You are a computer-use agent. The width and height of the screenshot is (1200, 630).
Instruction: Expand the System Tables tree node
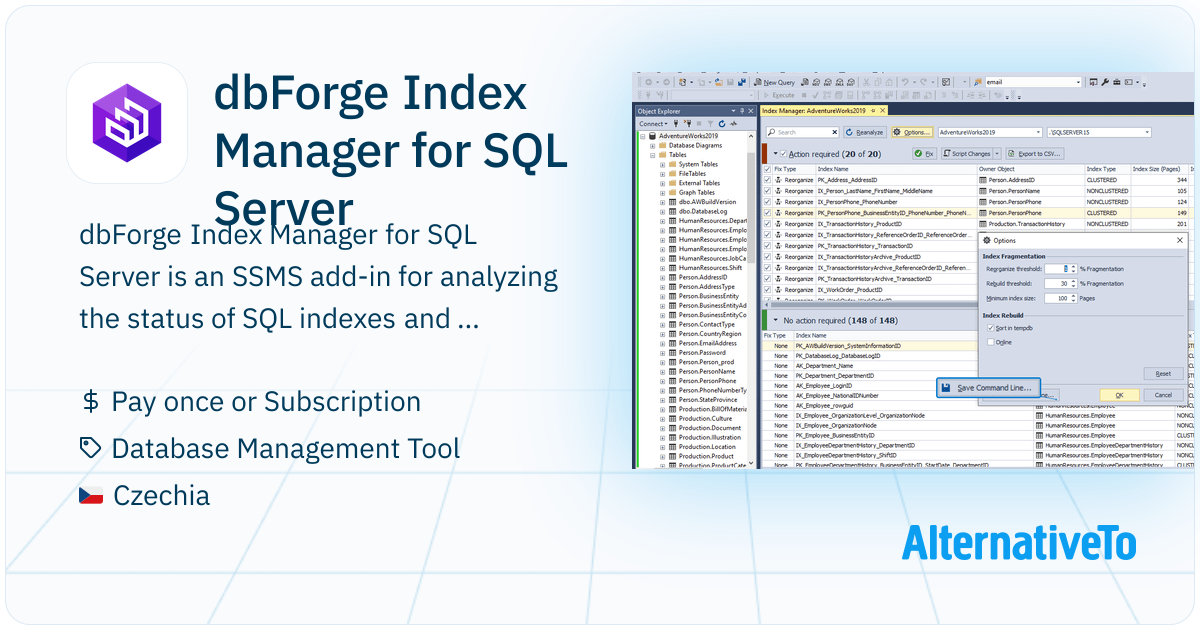662,165
